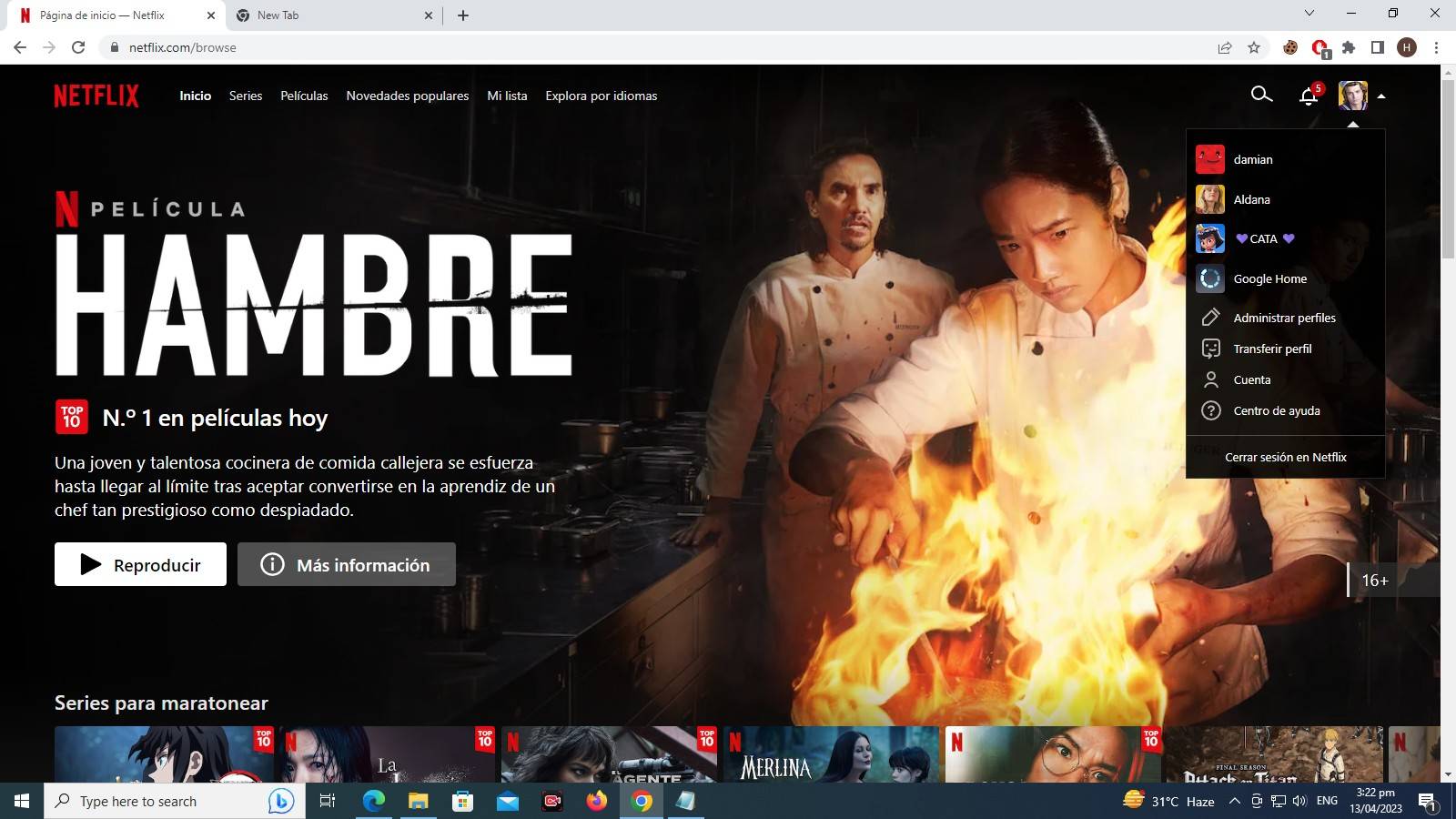Viewport: 1456px width, 819px height.
Task: Open the Netflix search magnifier
Action: click(x=1261, y=95)
